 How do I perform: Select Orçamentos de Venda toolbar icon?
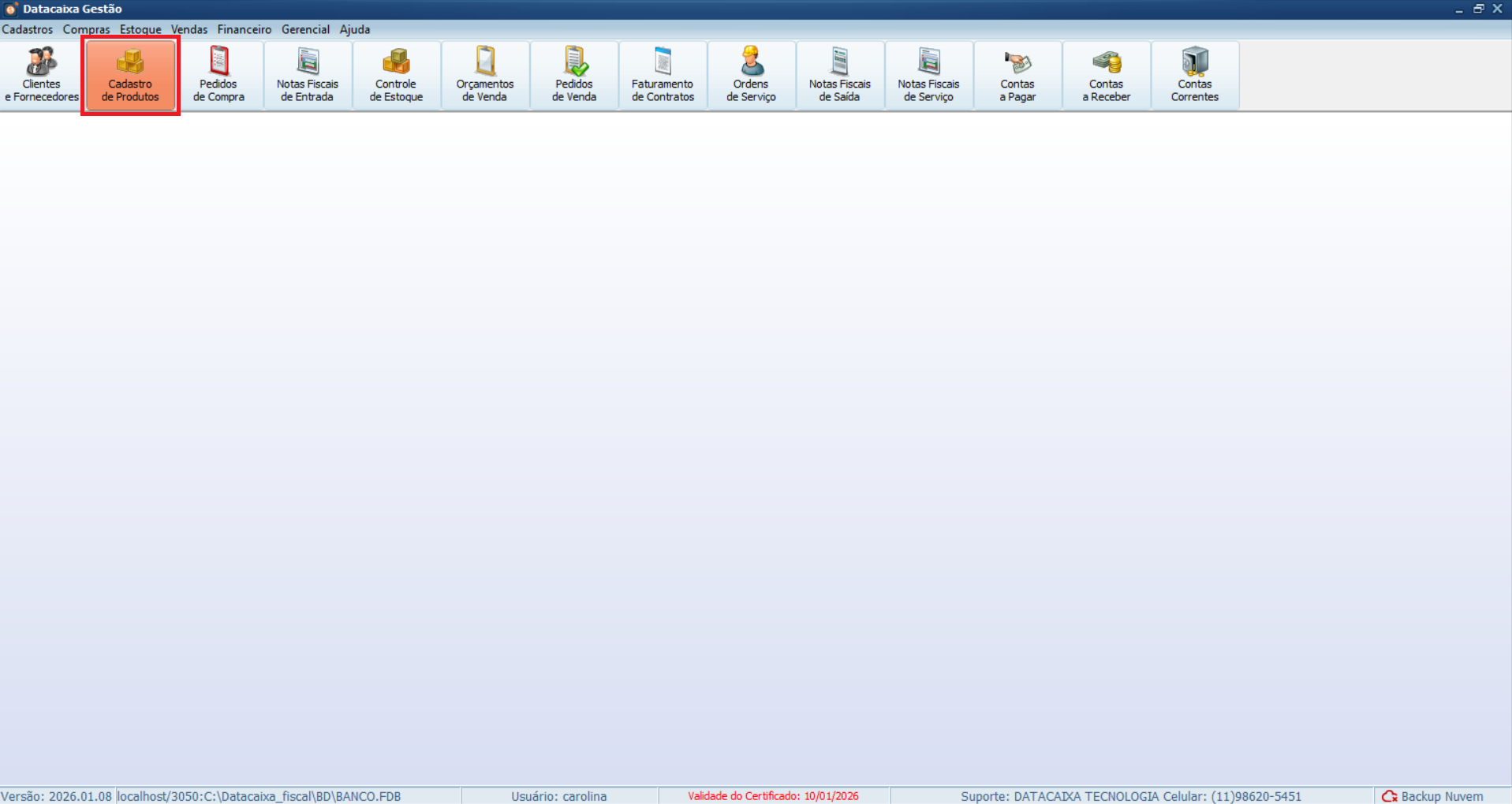(485, 76)
